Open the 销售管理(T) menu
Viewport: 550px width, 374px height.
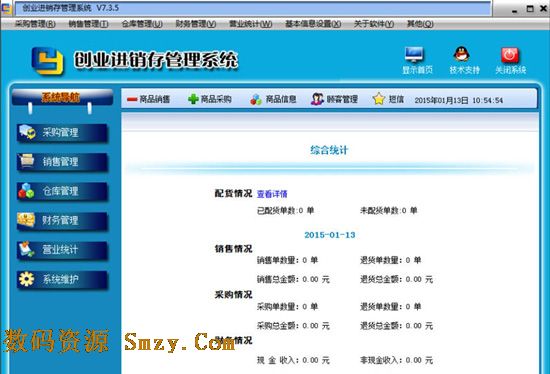tap(88, 24)
